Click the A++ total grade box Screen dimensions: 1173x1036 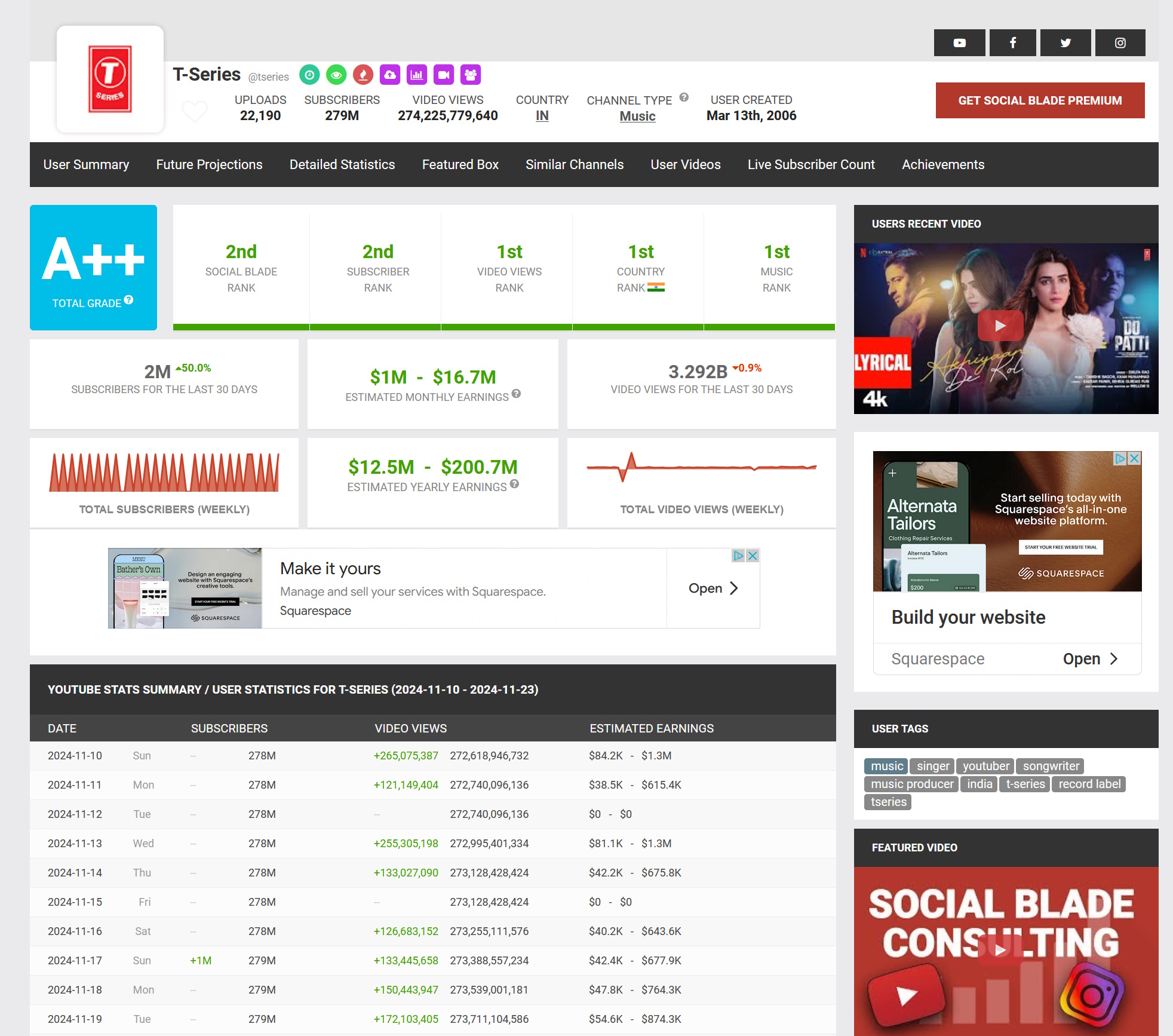click(x=93, y=268)
